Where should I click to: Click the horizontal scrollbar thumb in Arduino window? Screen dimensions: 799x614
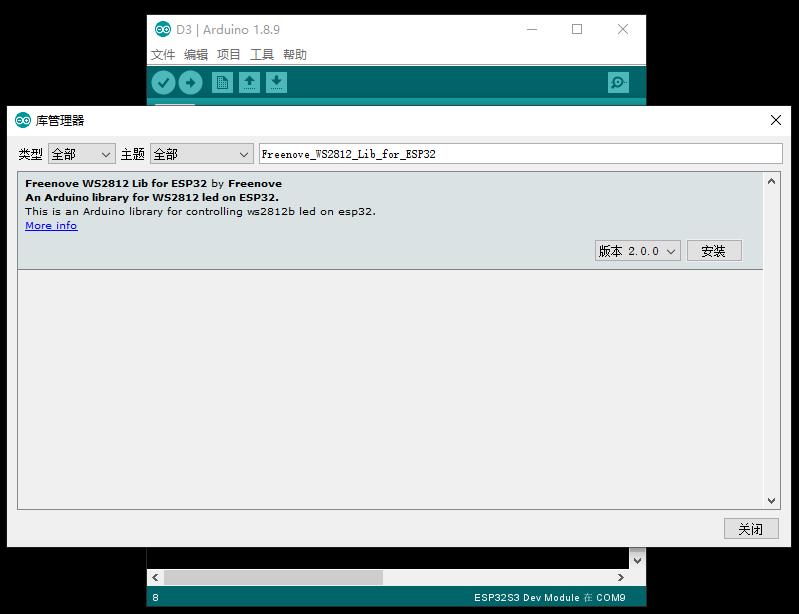(x=273, y=577)
